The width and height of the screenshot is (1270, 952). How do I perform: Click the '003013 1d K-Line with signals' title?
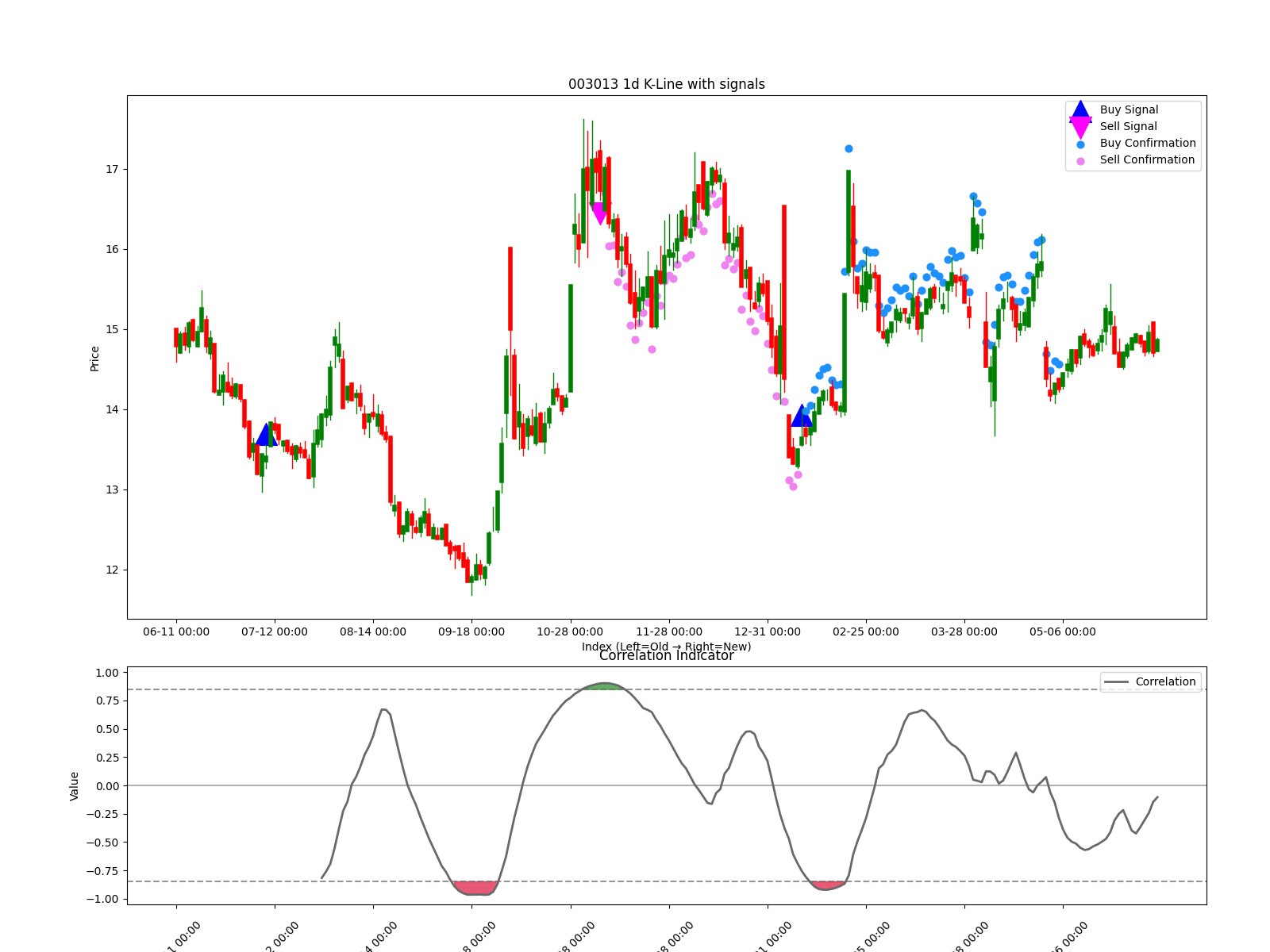(667, 84)
